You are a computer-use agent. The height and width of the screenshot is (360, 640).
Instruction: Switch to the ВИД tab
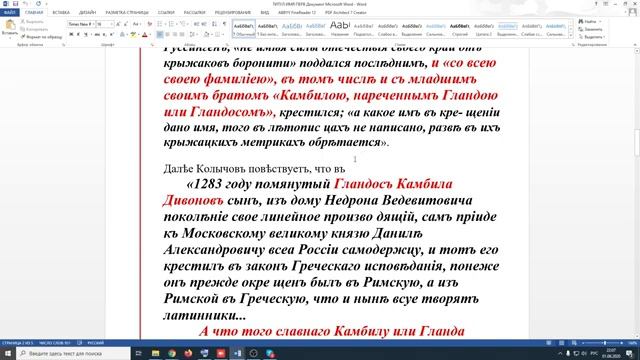pyautogui.click(x=265, y=13)
